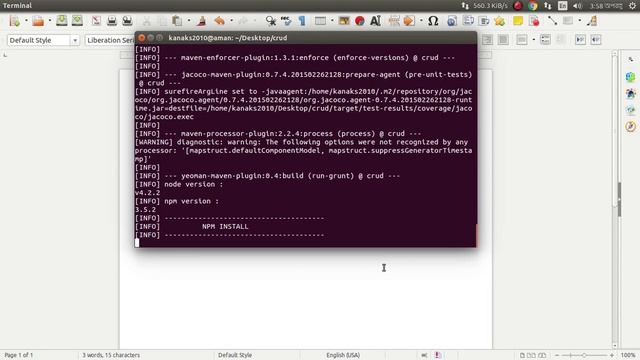Click the word count status bar field

click(x=111, y=355)
